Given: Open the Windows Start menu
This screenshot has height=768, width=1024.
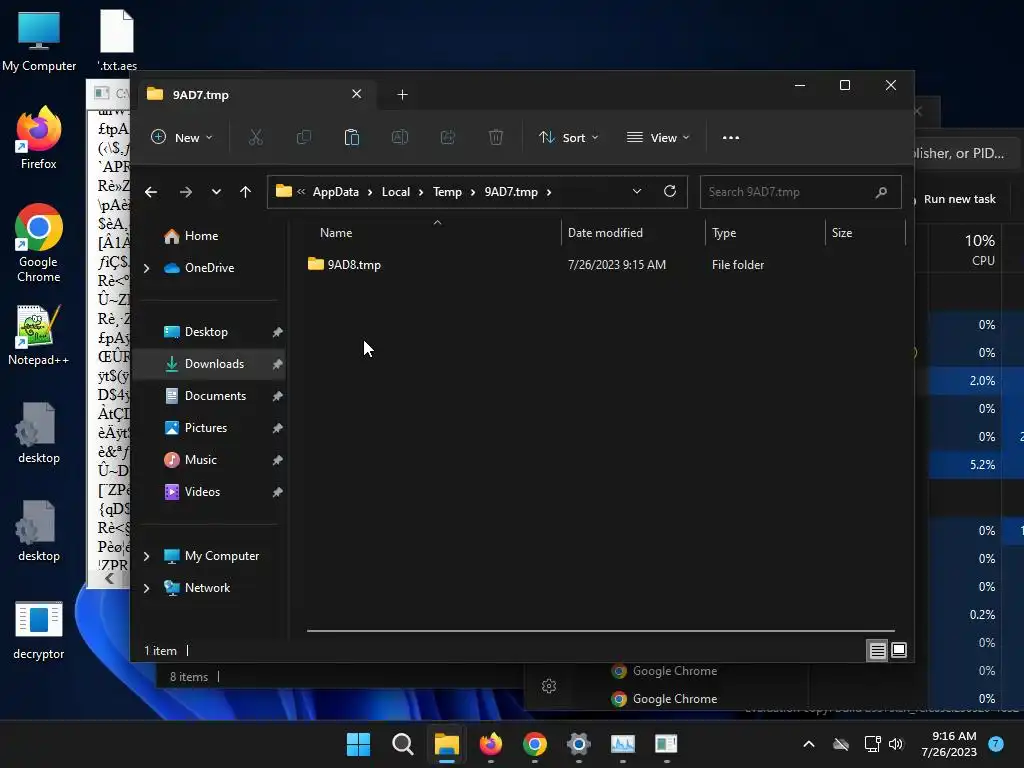Looking at the screenshot, I should click(358, 744).
